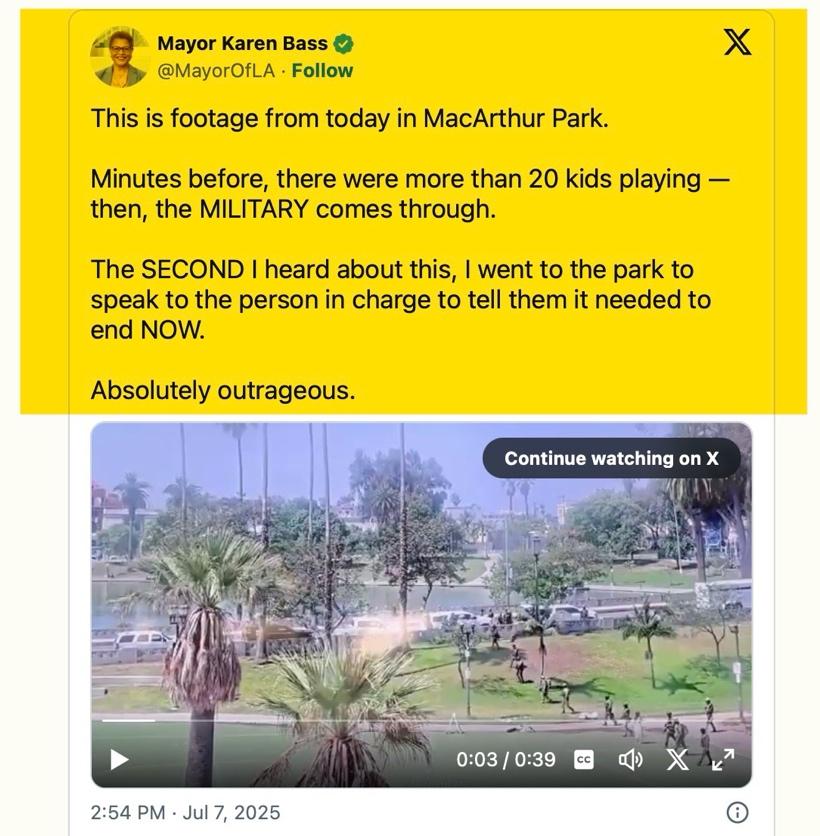Click Mayor Karen Bass profile picture
The width and height of the screenshot is (820, 836).
click(x=120, y=57)
